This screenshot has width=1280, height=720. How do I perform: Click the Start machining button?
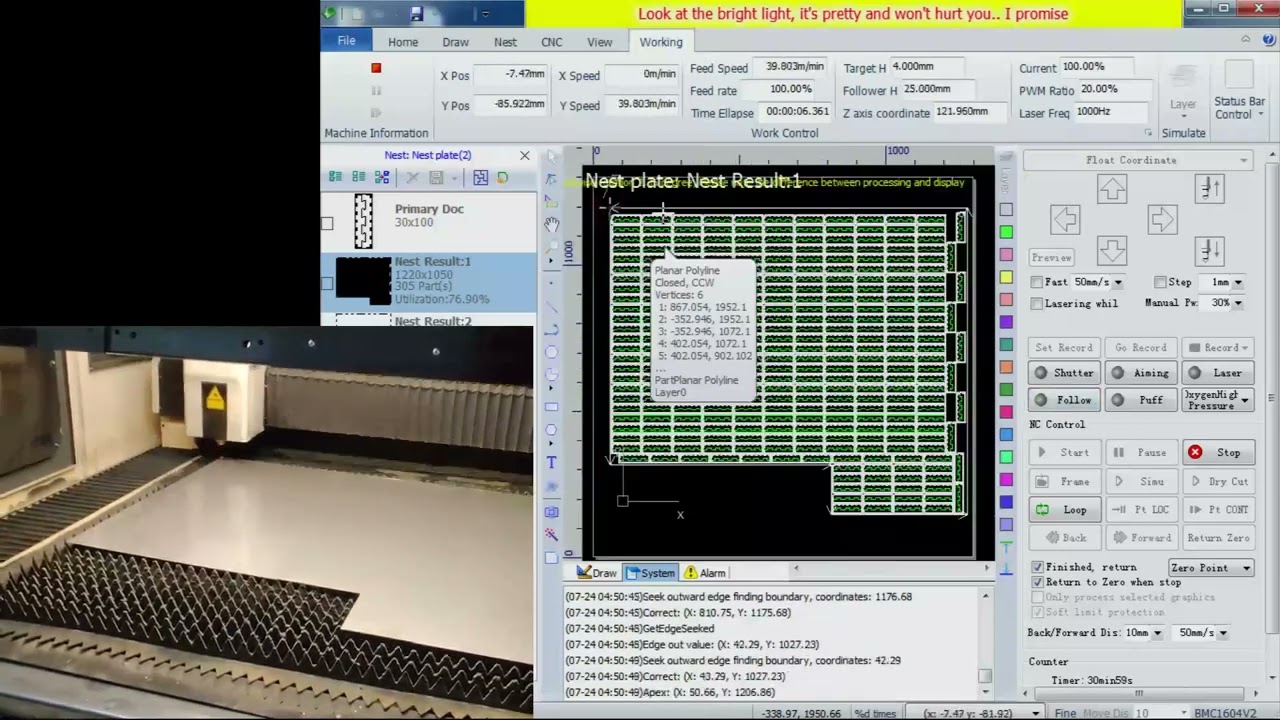click(x=1064, y=453)
